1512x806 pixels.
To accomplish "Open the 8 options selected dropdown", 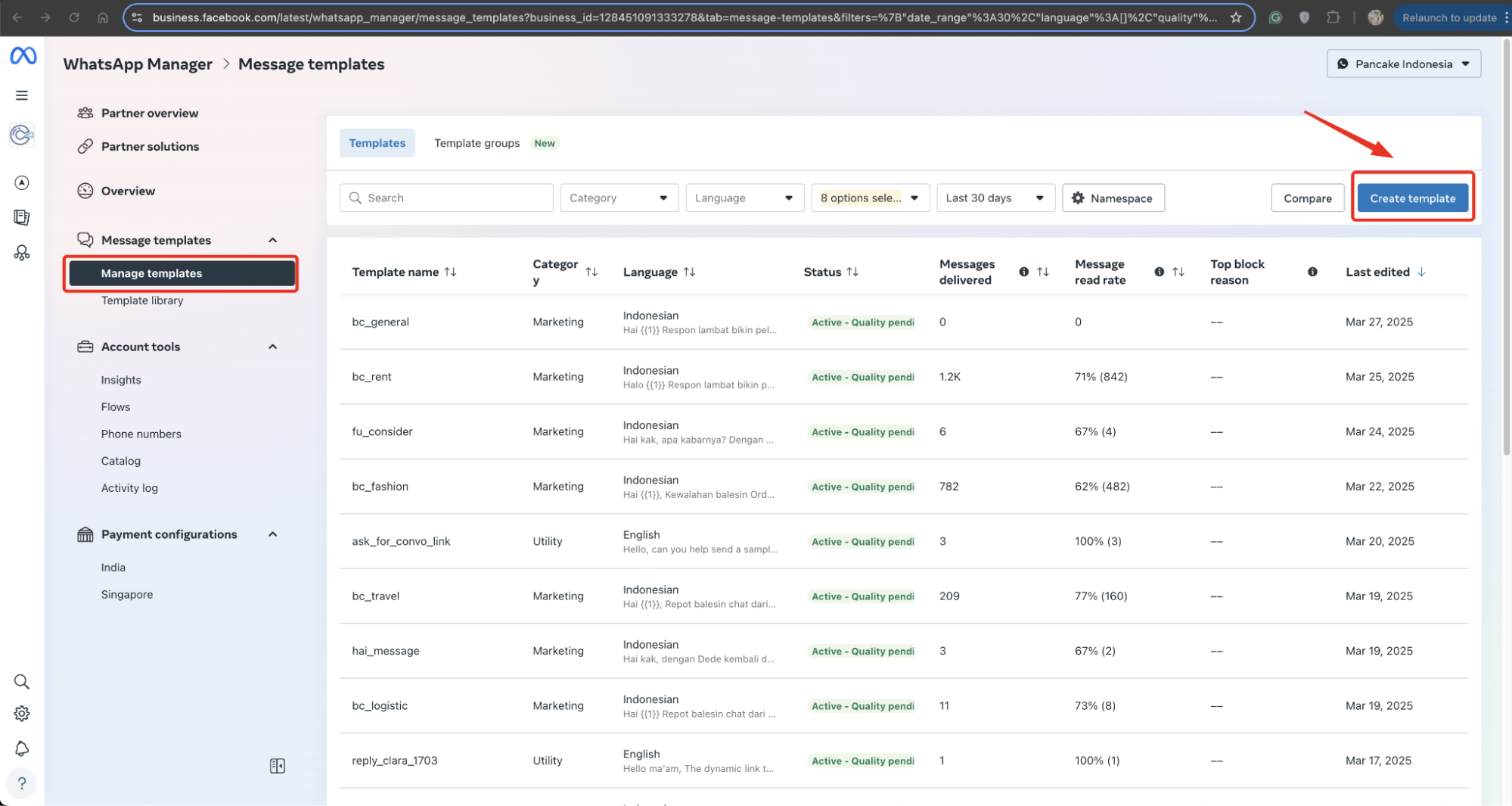I will tap(871, 198).
